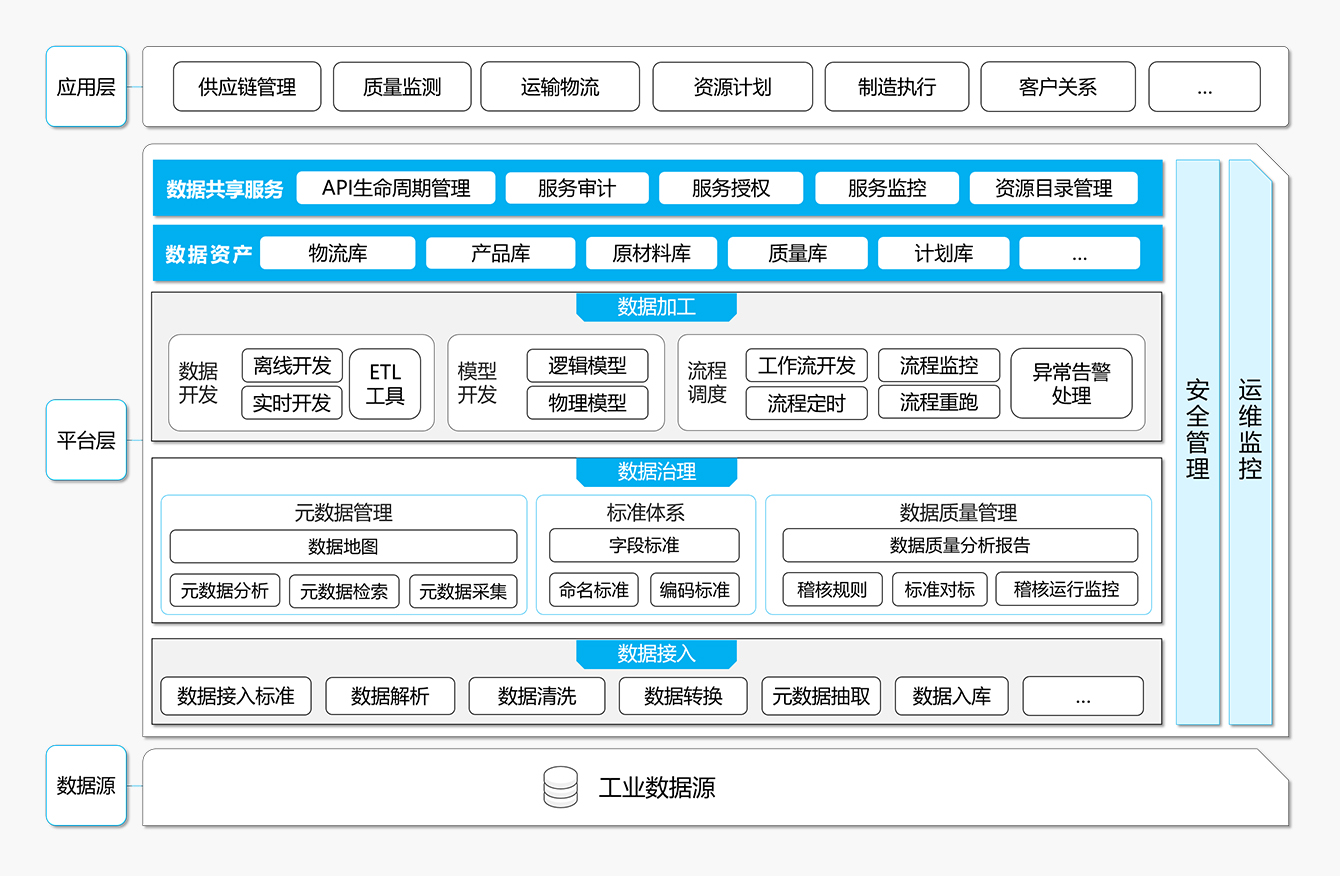
Task: Click the 原材料库 box
Action: [651, 253]
